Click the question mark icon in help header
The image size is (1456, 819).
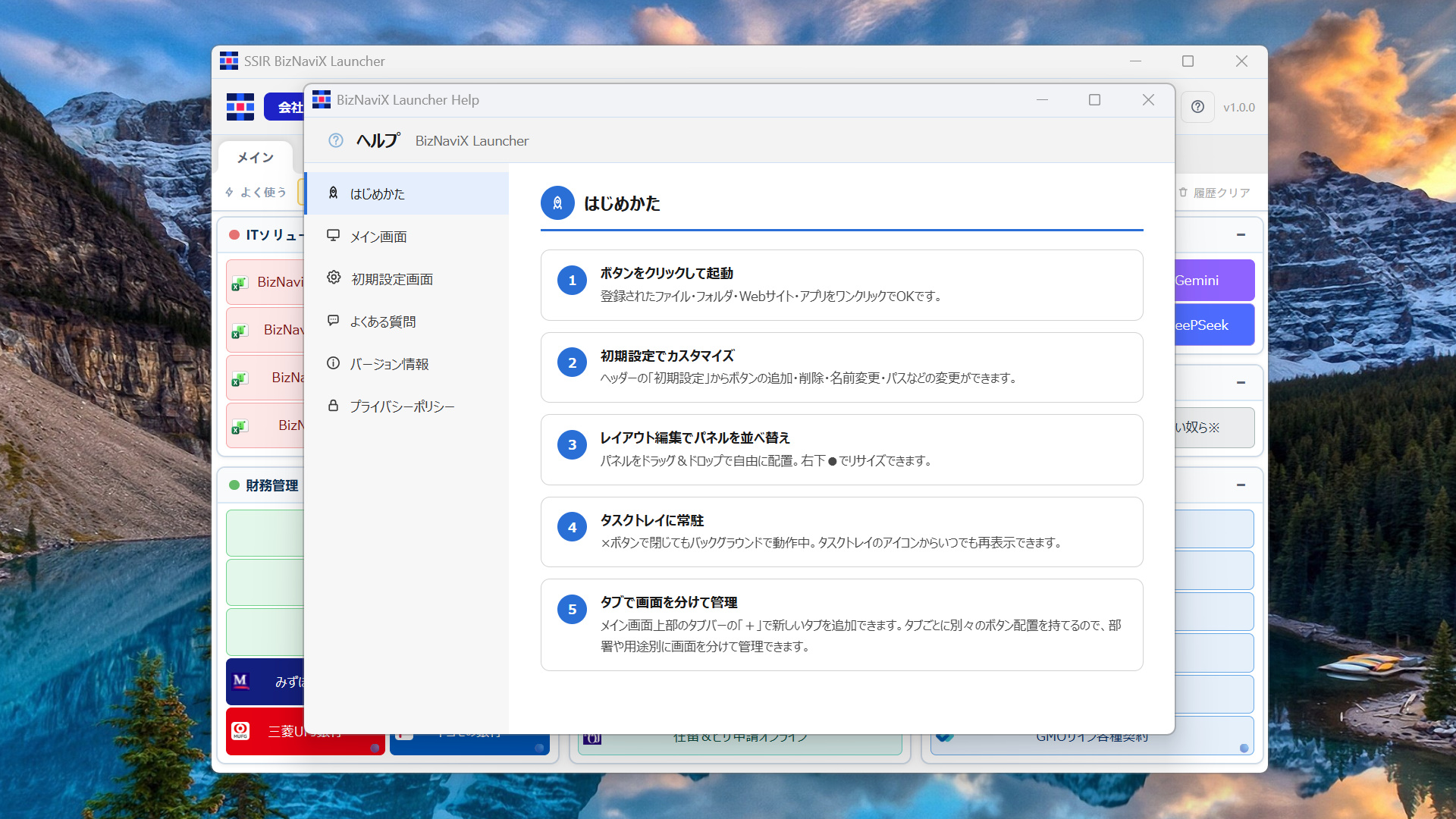pyautogui.click(x=336, y=140)
